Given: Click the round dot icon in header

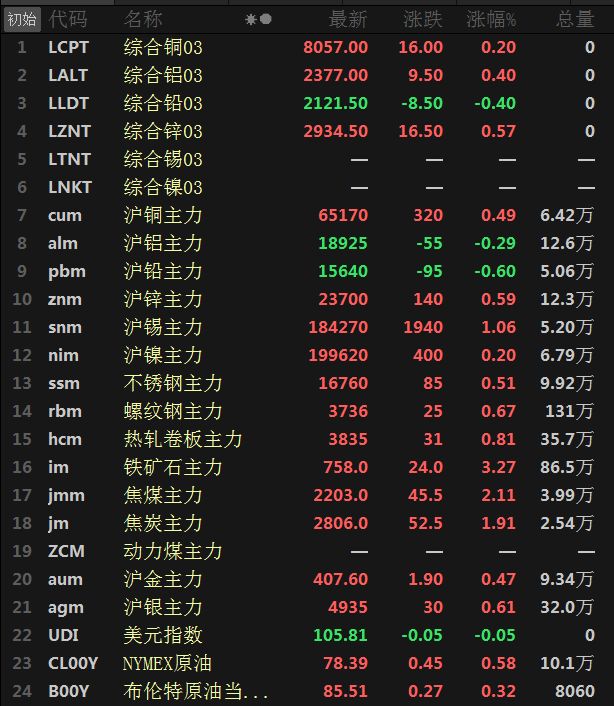Looking at the screenshot, I should (266, 19).
